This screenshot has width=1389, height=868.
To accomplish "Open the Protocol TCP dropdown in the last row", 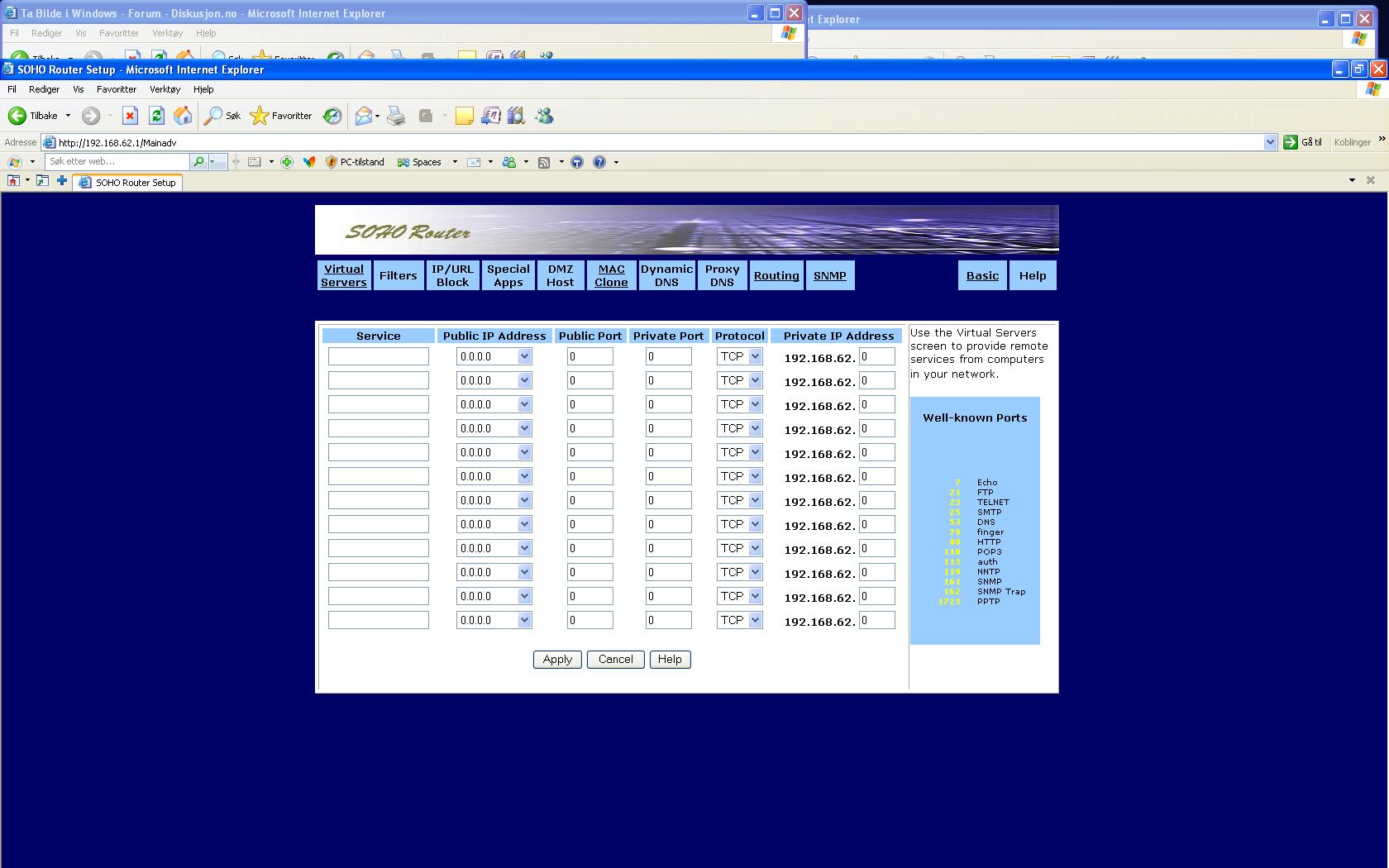I will point(755,620).
